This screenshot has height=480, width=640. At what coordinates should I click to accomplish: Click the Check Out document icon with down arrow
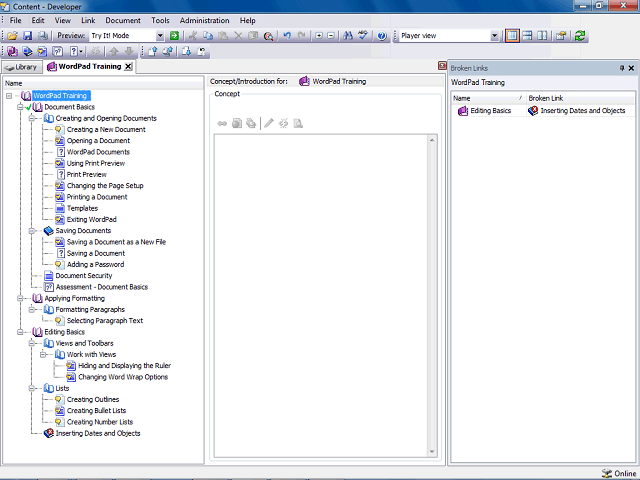(x=186, y=51)
